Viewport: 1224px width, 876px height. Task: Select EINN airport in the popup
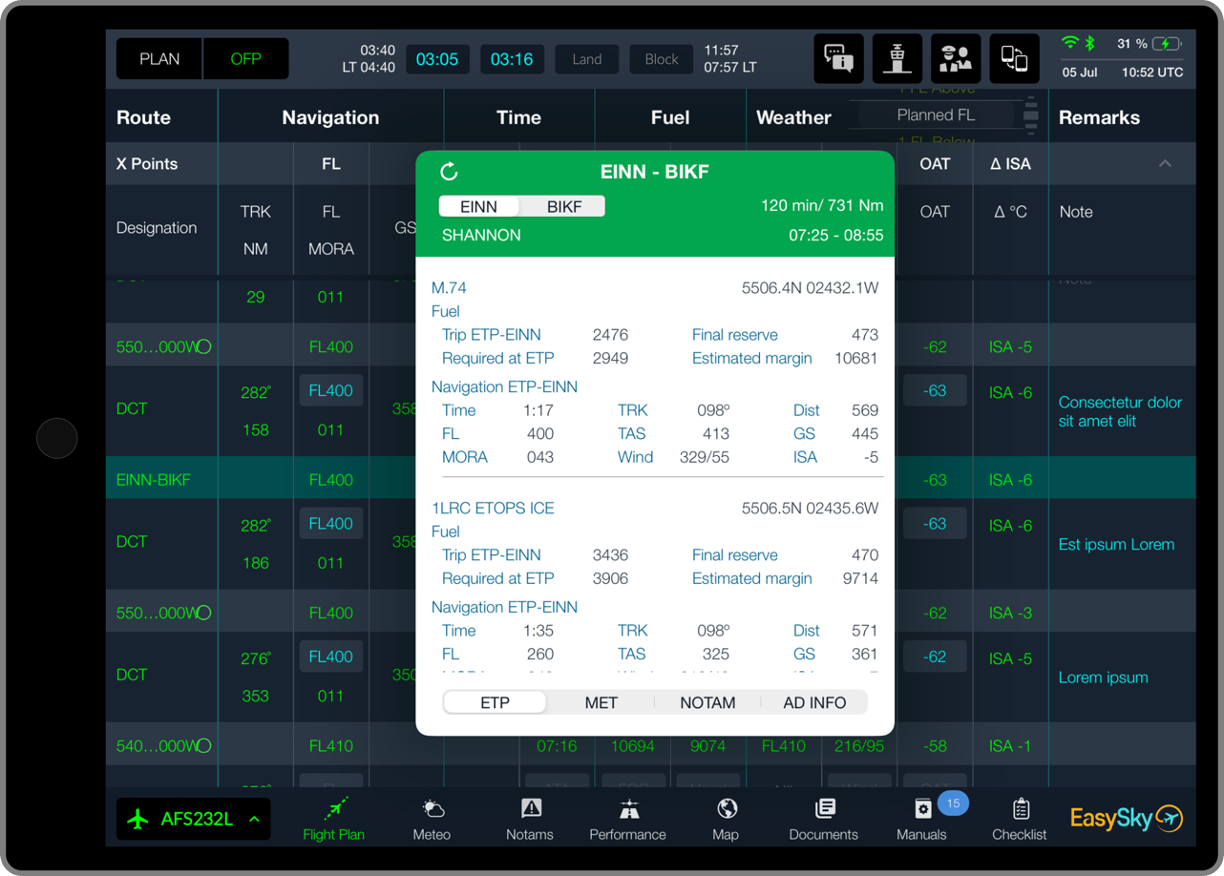click(479, 207)
